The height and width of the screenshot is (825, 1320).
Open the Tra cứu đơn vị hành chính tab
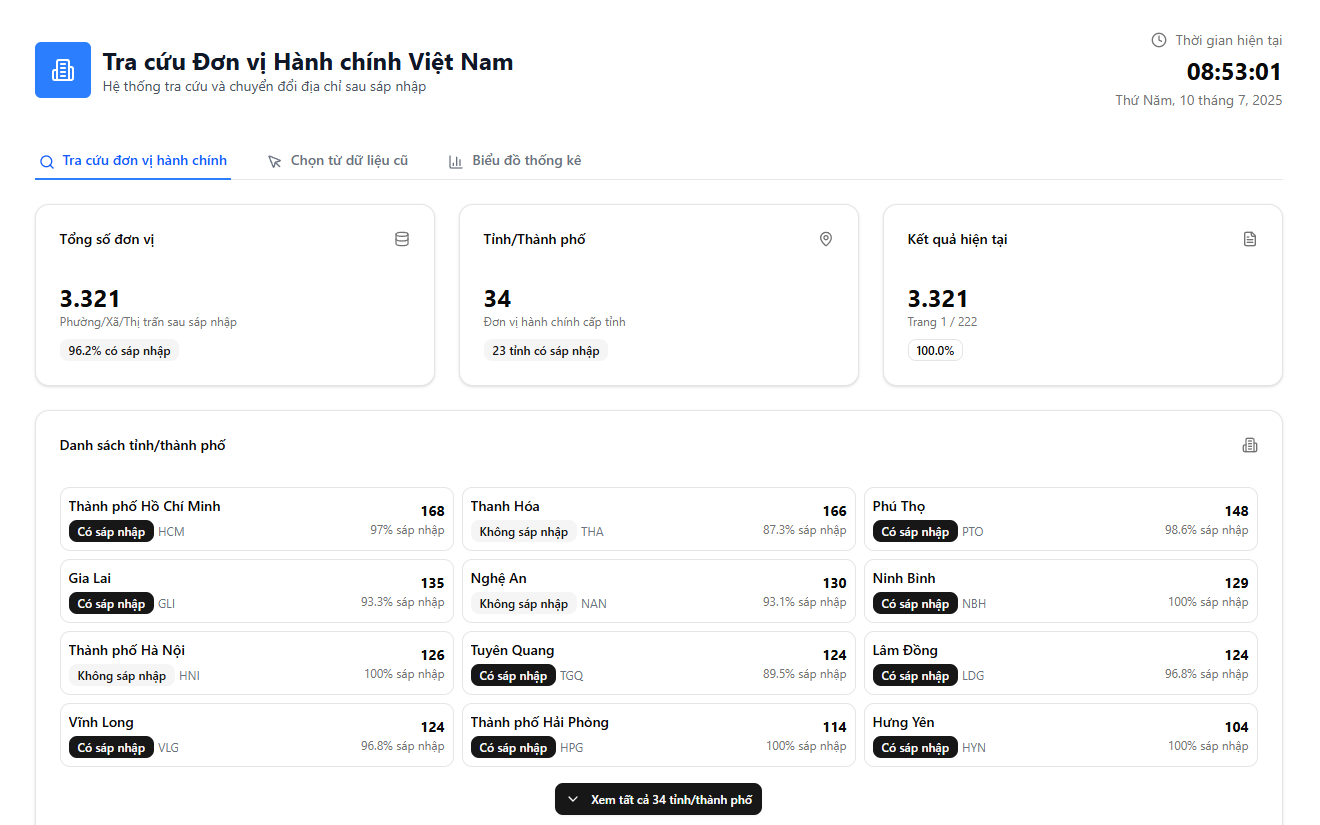[x=133, y=161]
